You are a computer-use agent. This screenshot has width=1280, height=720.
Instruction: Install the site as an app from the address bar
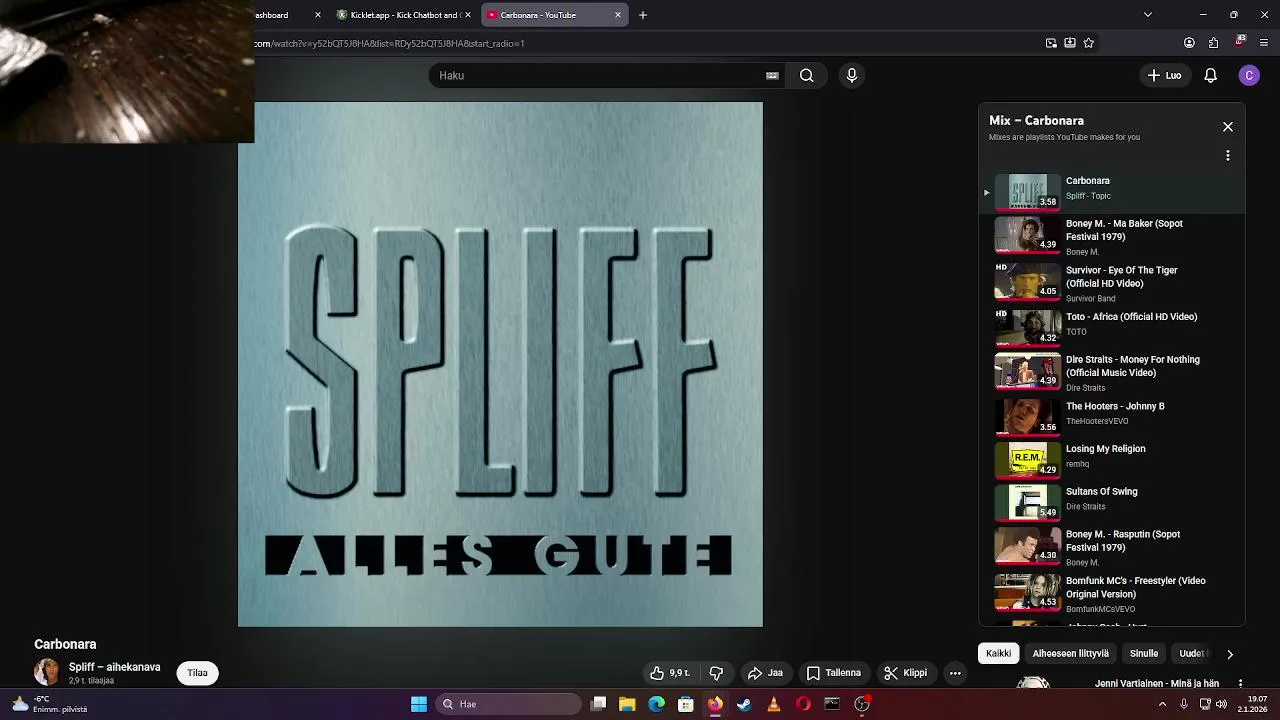[1070, 43]
